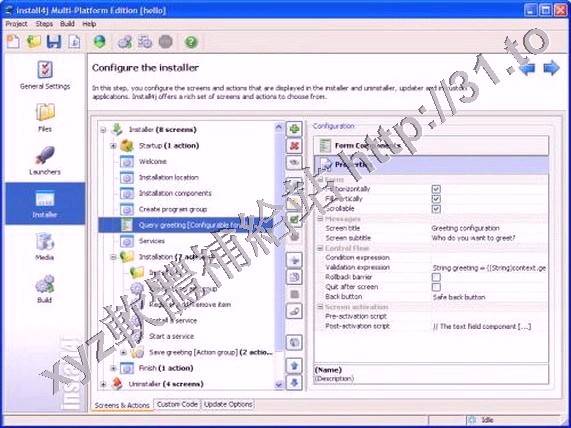Image resolution: width=571 pixels, height=428 pixels.
Task: Edit the Validation expression value
Action: point(489,268)
